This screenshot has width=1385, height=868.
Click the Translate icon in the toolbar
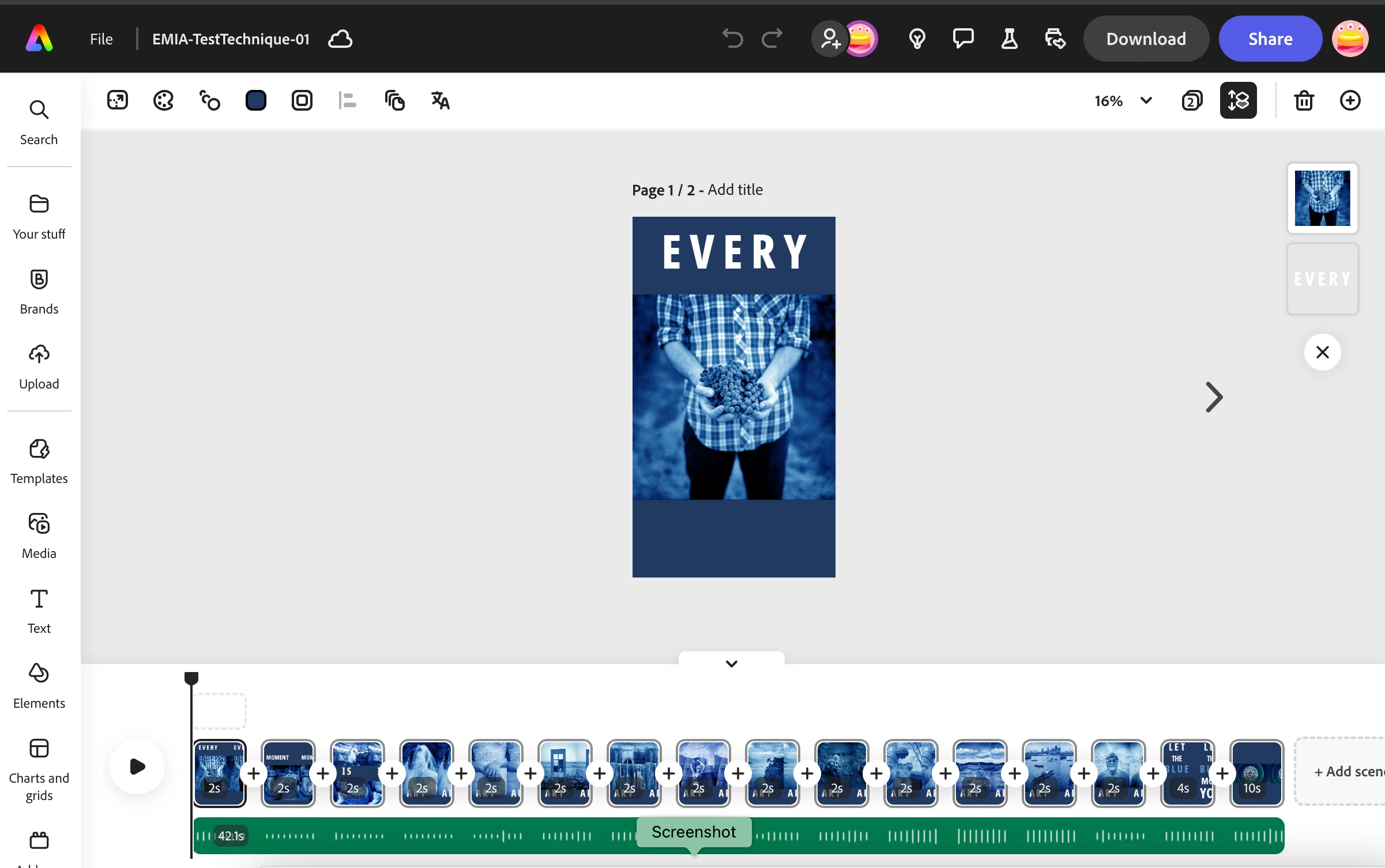(x=440, y=101)
